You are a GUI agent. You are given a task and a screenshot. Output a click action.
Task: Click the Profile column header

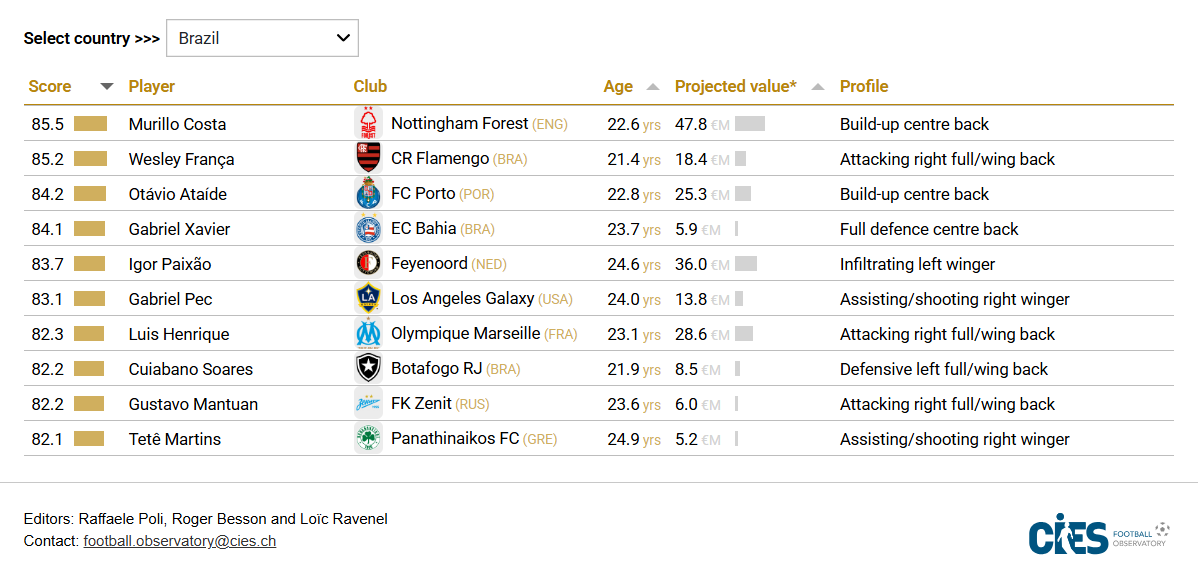[864, 87]
